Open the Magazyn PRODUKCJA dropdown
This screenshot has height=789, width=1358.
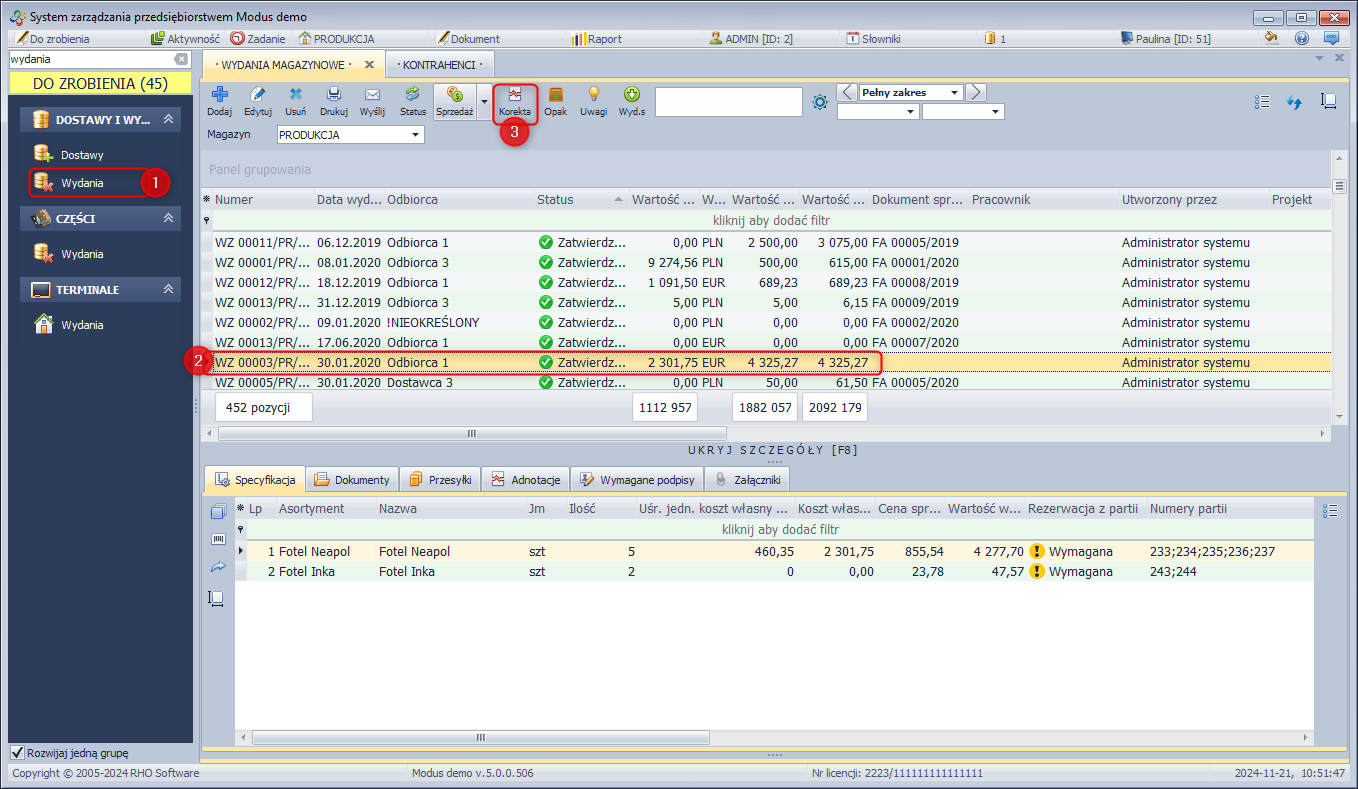416,135
